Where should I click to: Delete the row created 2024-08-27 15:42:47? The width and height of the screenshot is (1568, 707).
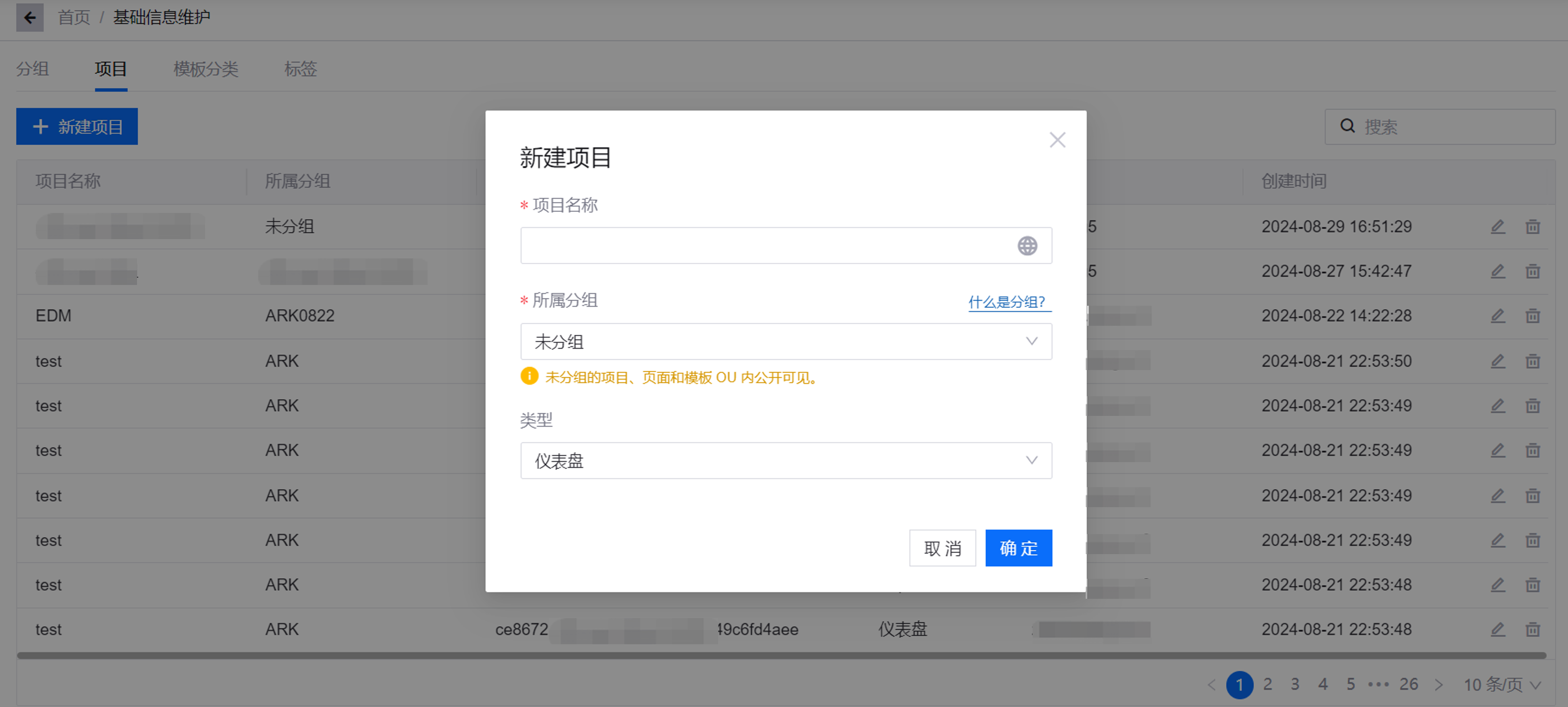pyautogui.click(x=1532, y=271)
